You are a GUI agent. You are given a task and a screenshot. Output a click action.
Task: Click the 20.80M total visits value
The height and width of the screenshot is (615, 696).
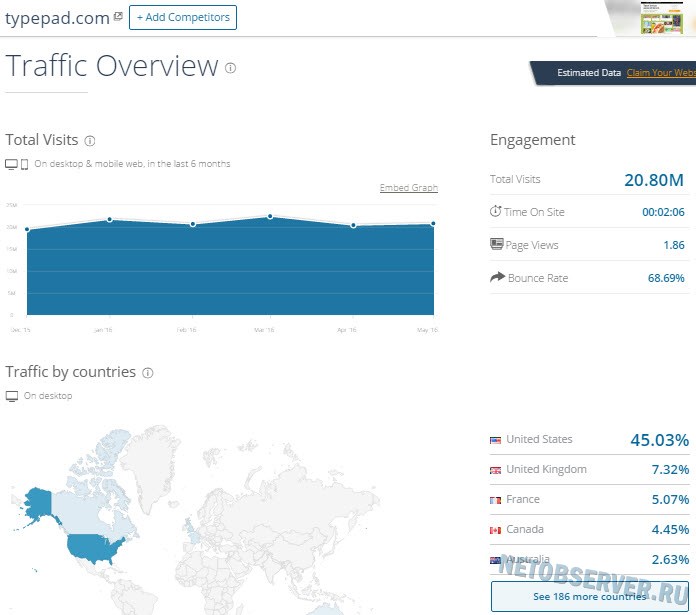click(x=654, y=180)
